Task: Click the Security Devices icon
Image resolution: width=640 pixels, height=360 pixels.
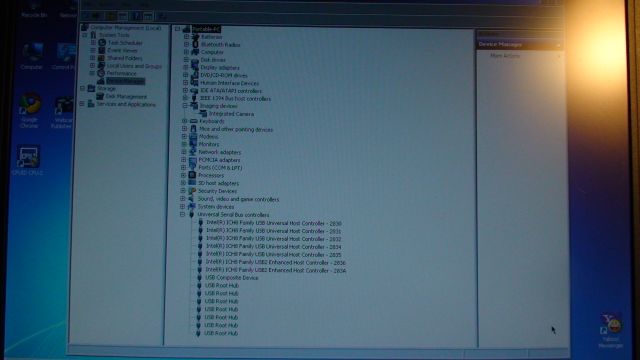Action: 192,191
